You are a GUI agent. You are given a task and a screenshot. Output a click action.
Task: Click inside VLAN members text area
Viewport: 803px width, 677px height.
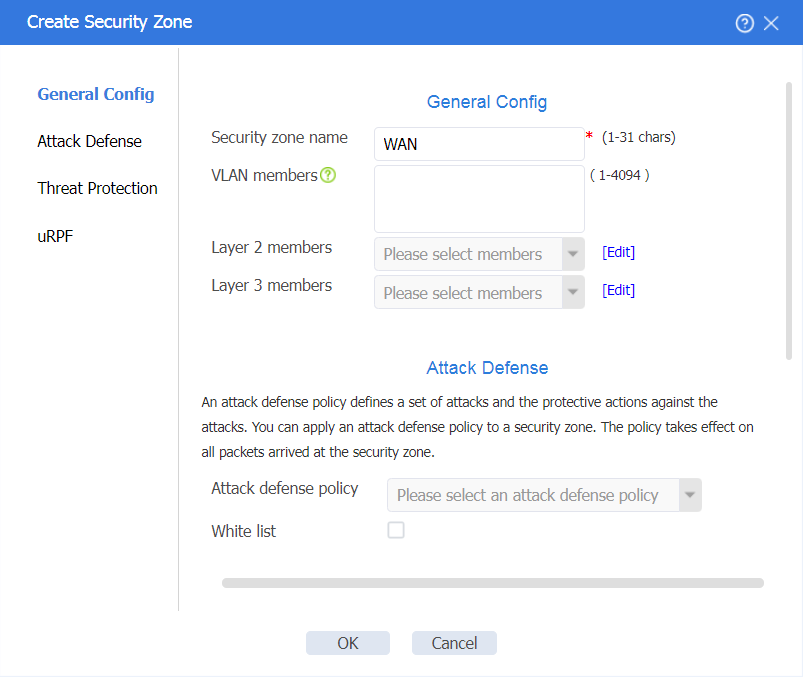click(x=479, y=199)
